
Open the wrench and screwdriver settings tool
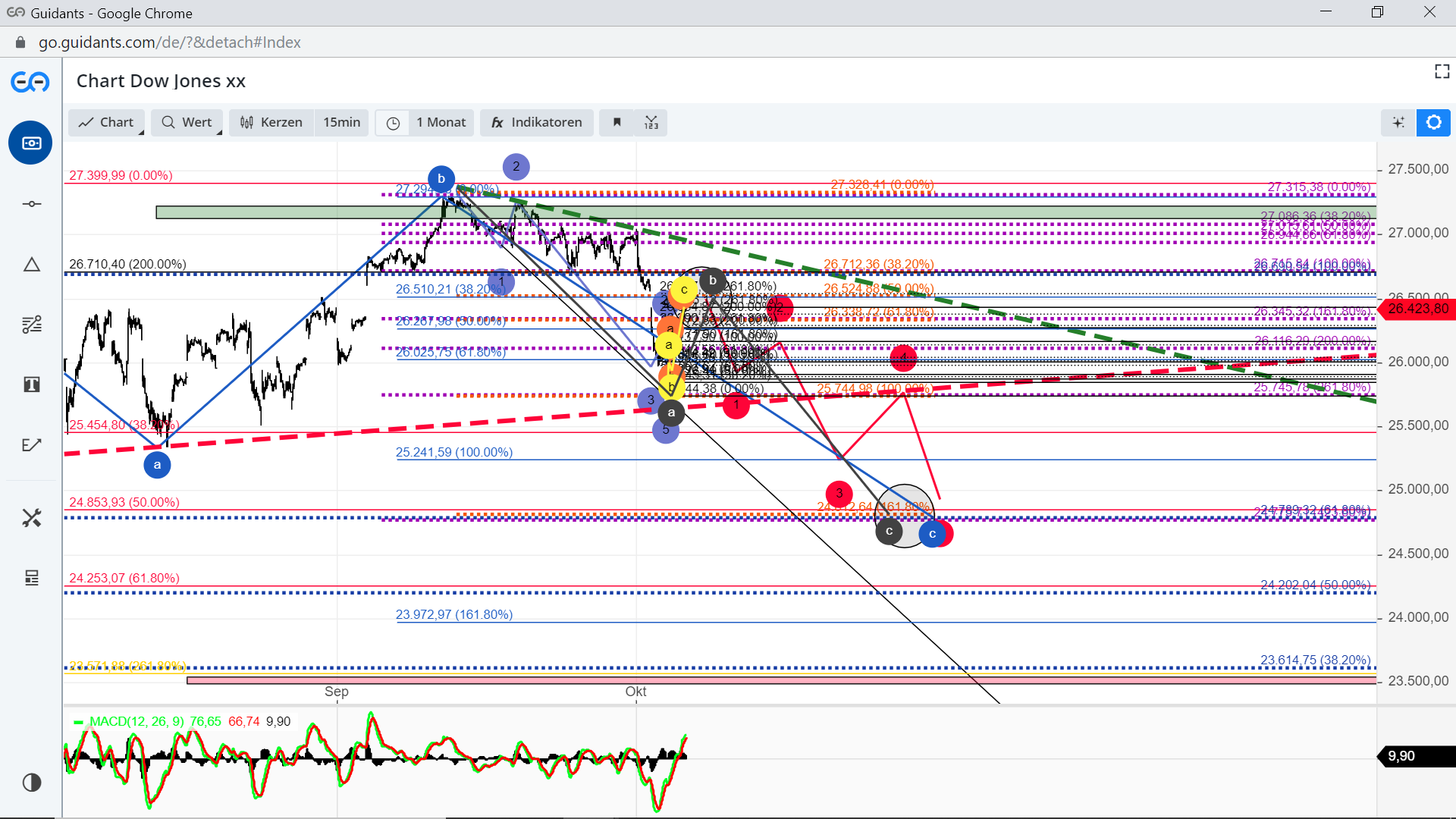click(31, 518)
